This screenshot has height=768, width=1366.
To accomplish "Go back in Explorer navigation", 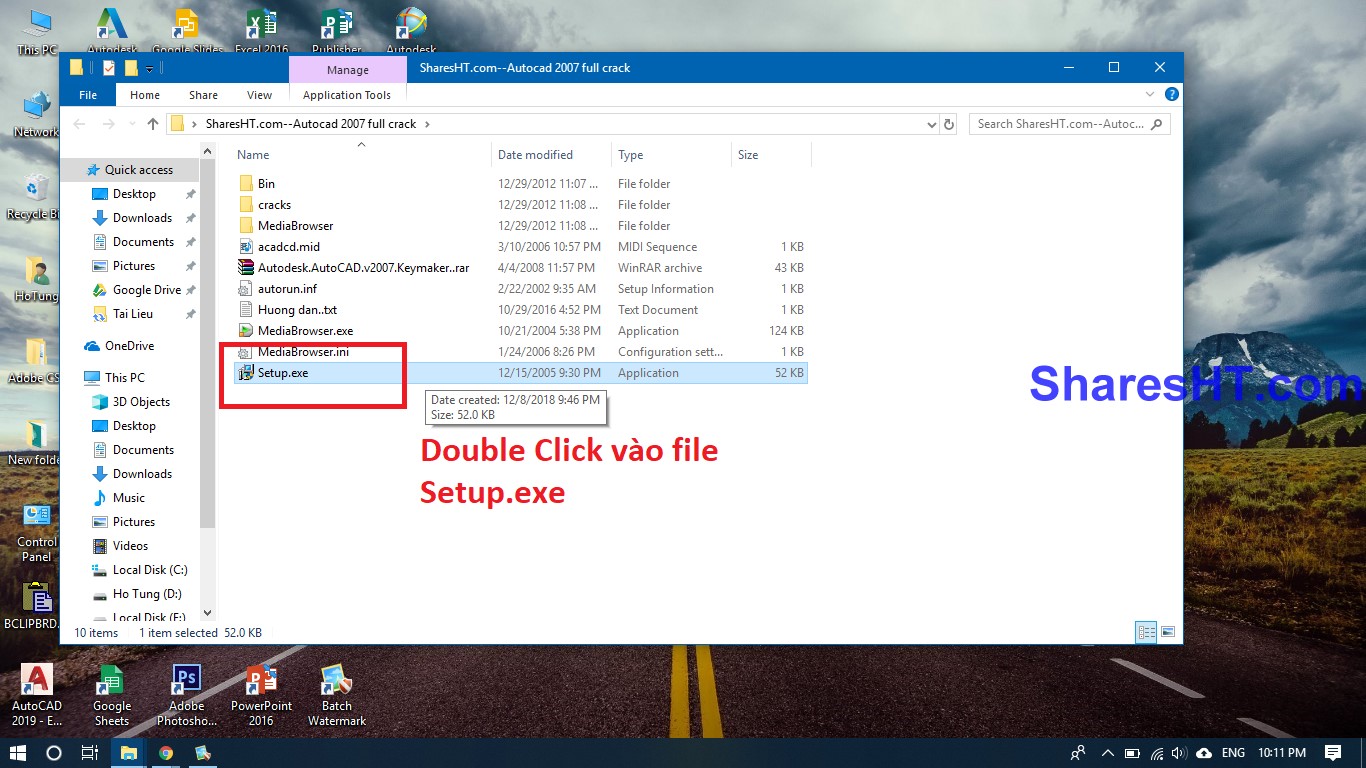I will (79, 124).
